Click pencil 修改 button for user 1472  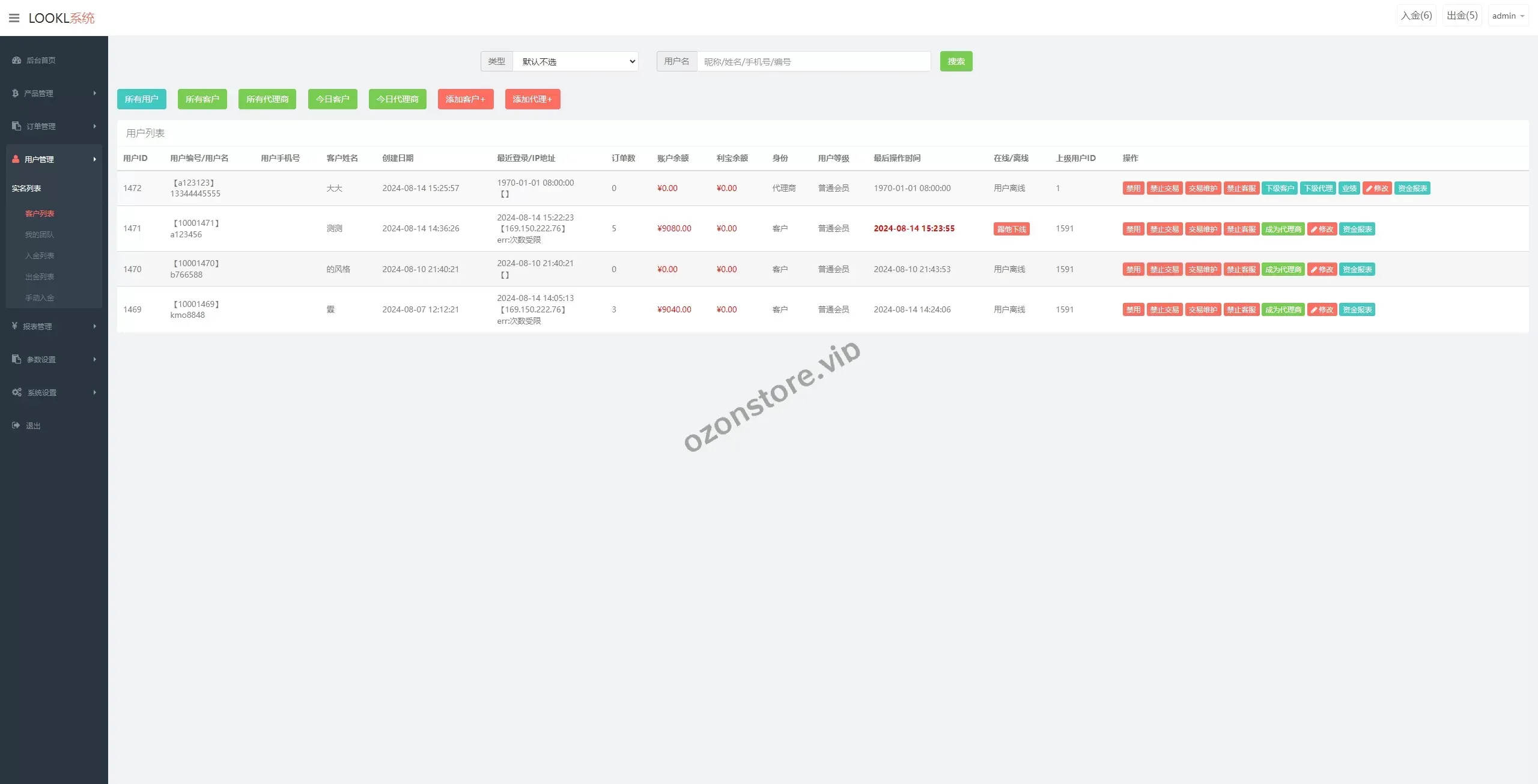click(1377, 188)
